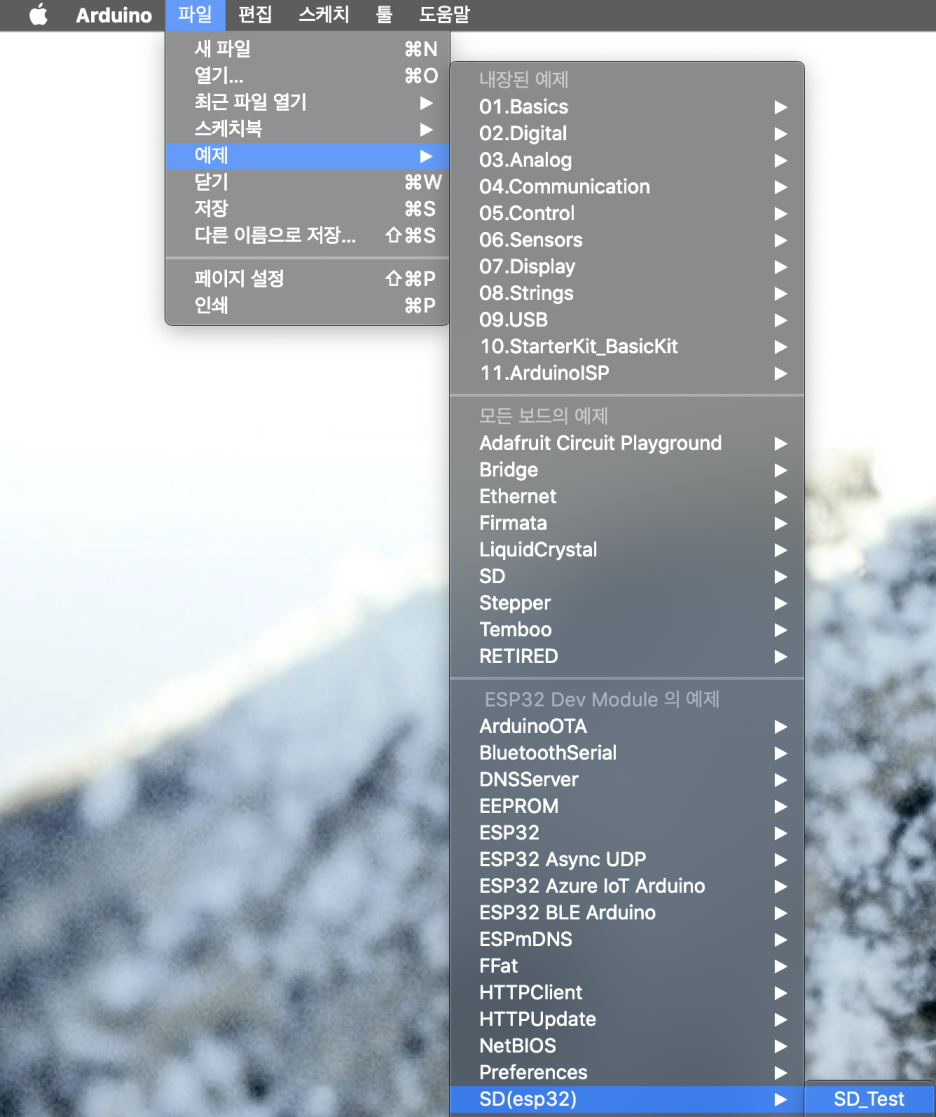Screen dimensions: 936x1117
Task: Open the RETIRED examples submenu
Action: [627, 656]
